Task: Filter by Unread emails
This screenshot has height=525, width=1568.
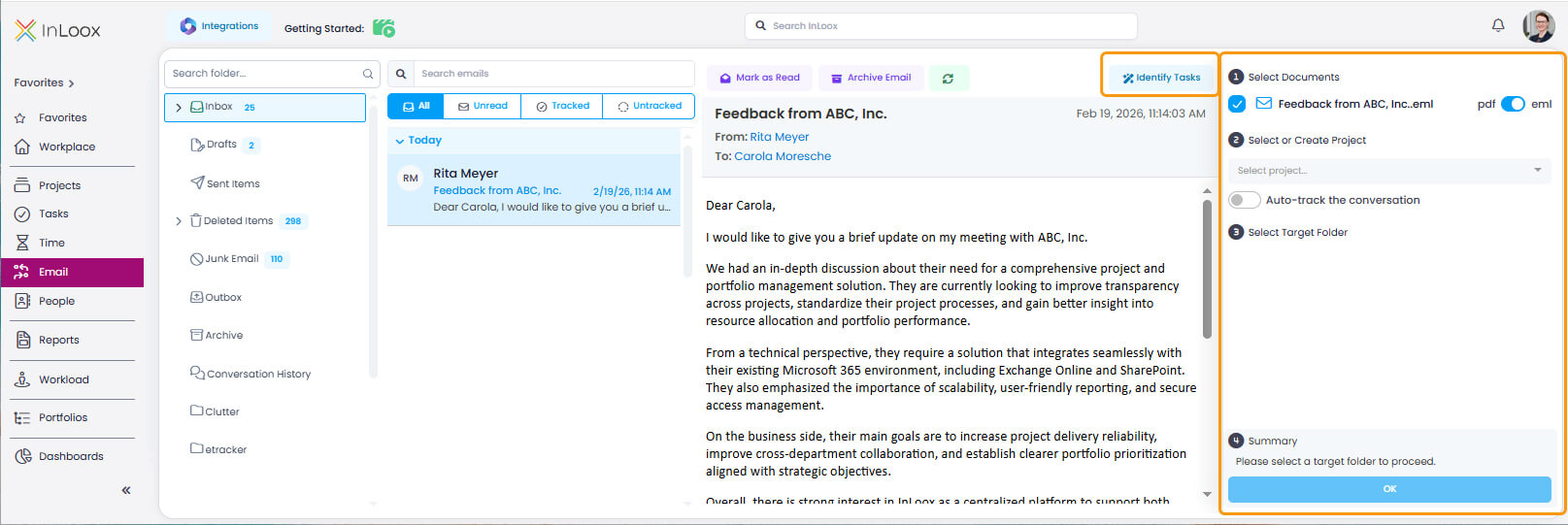Action: click(483, 106)
